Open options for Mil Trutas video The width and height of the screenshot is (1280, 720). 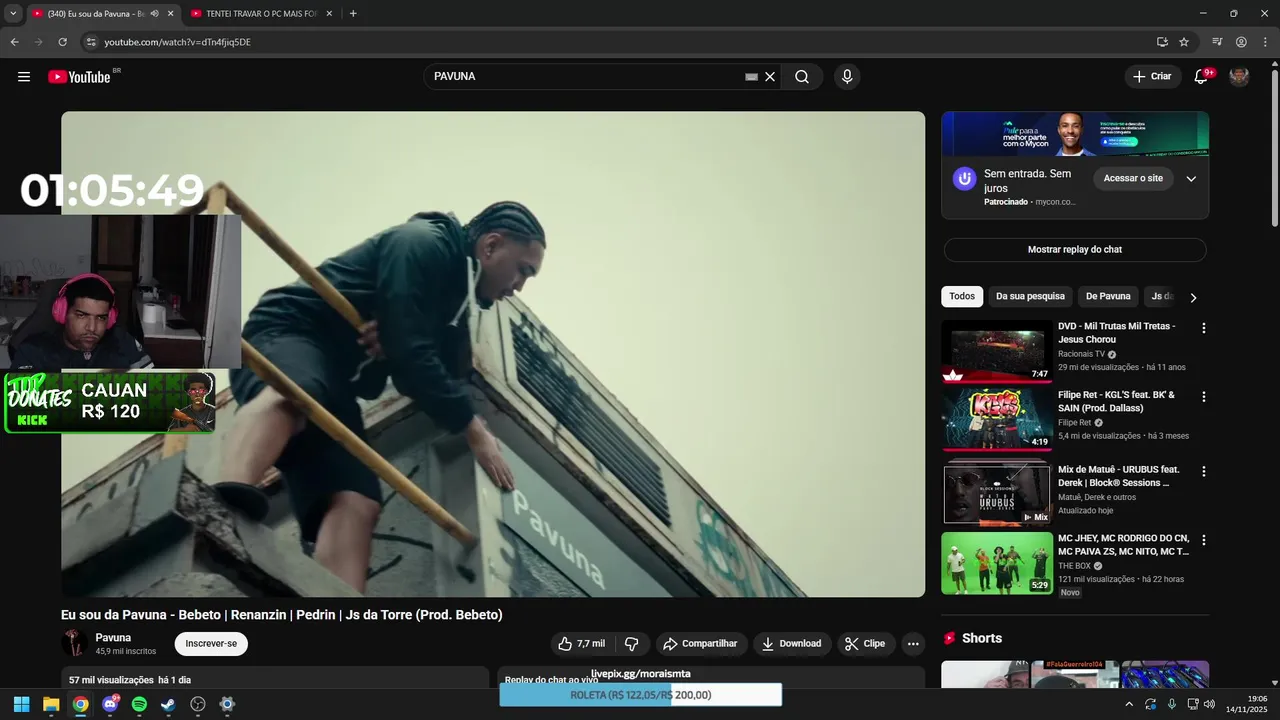coord(1204,328)
